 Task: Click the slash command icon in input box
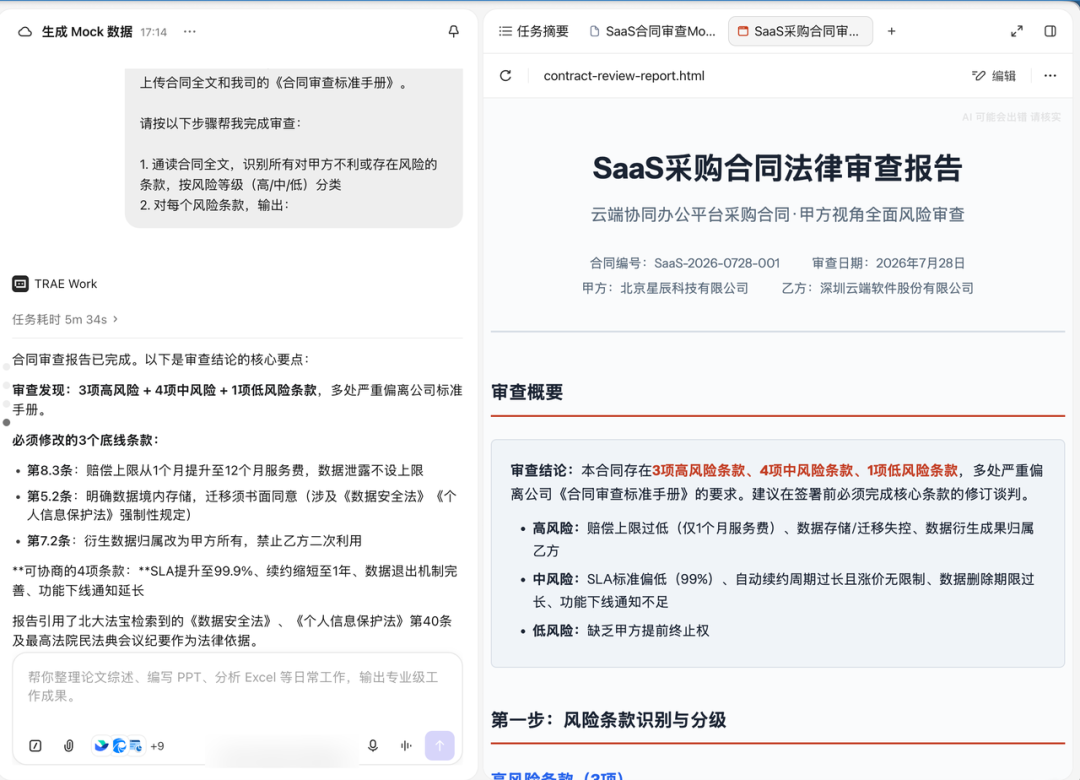point(35,746)
